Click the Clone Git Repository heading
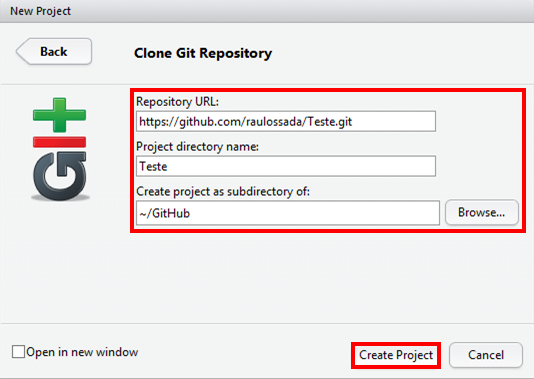This screenshot has width=534, height=379. tap(203, 53)
